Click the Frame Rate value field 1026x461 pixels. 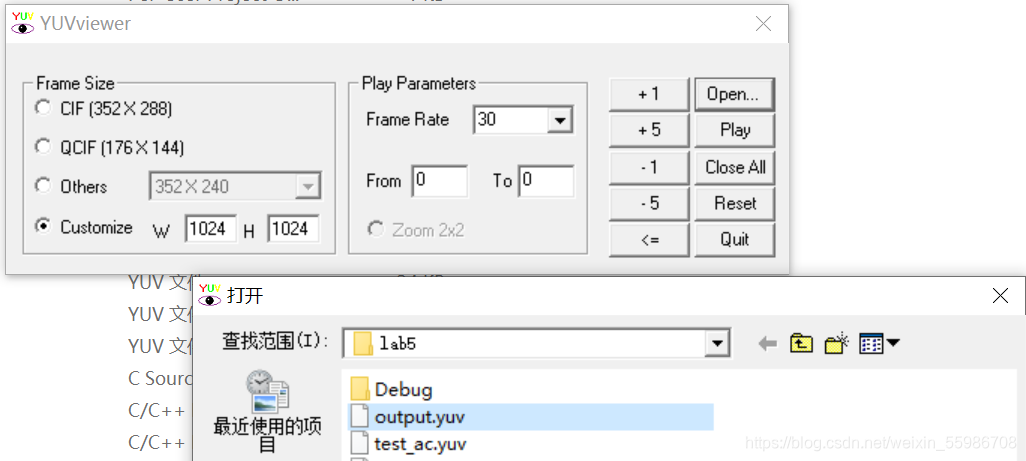tap(511, 120)
